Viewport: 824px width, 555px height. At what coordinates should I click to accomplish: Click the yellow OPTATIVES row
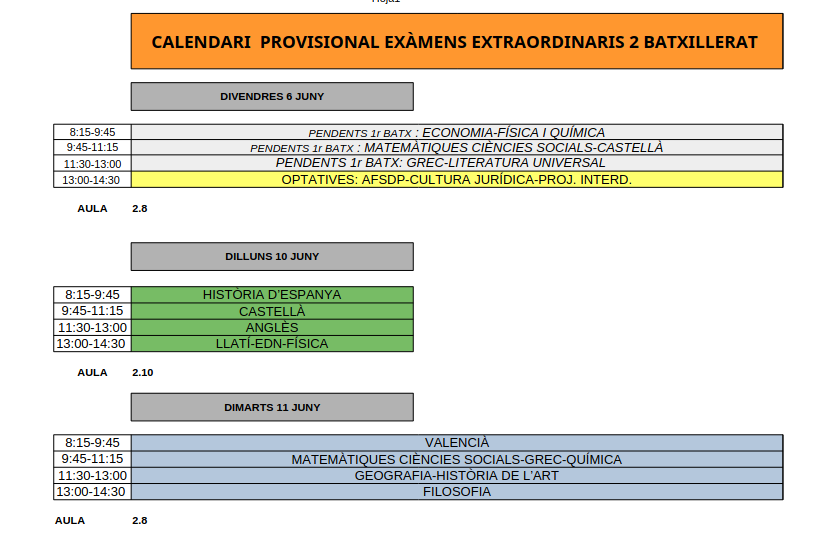(456, 180)
